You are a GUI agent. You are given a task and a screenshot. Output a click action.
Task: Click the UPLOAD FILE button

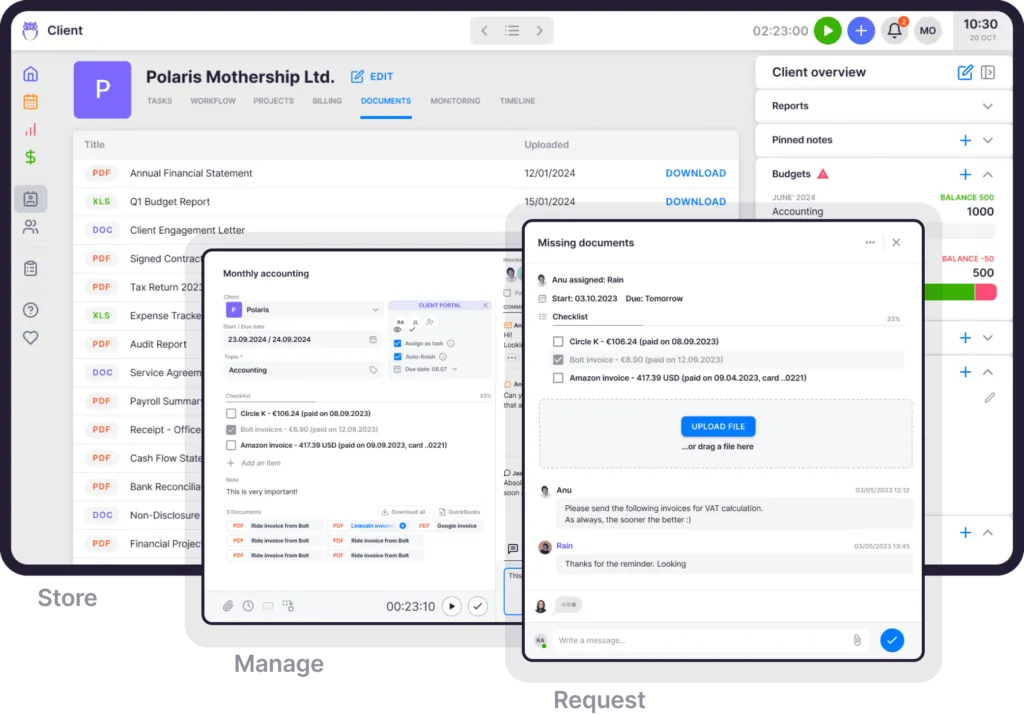(x=718, y=426)
